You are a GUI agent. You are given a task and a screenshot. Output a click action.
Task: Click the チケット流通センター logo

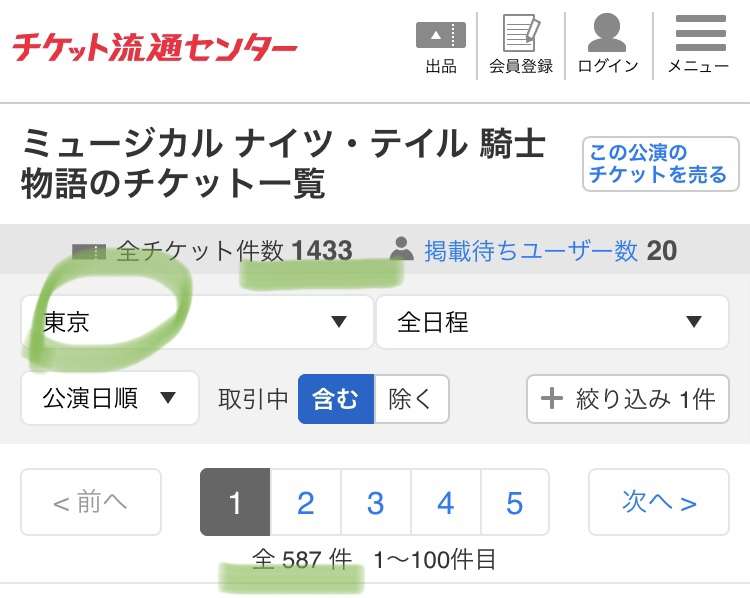[154, 47]
